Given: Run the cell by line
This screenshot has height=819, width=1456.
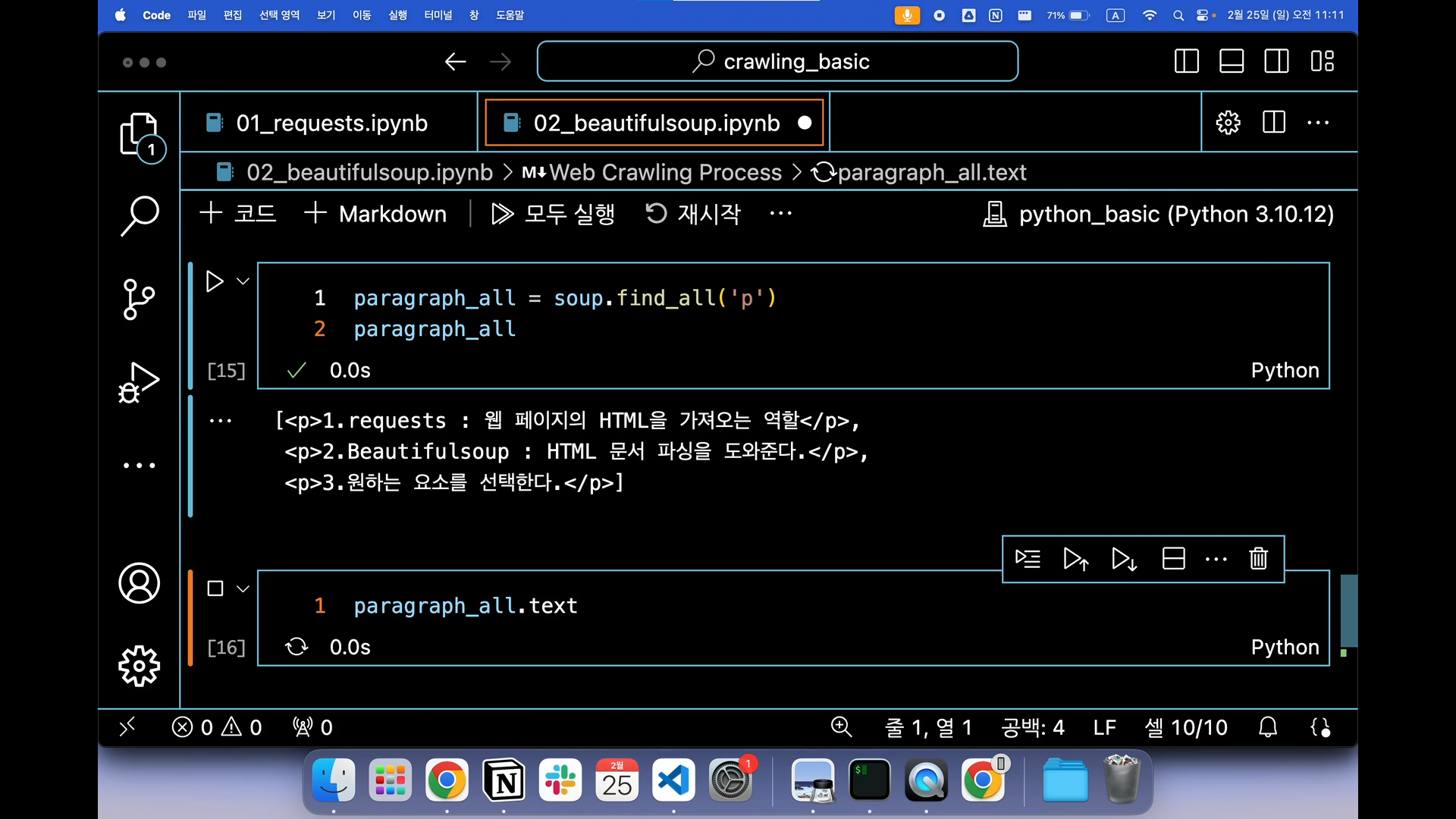Looking at the screenshot, I should click(x=1028, y=559).
